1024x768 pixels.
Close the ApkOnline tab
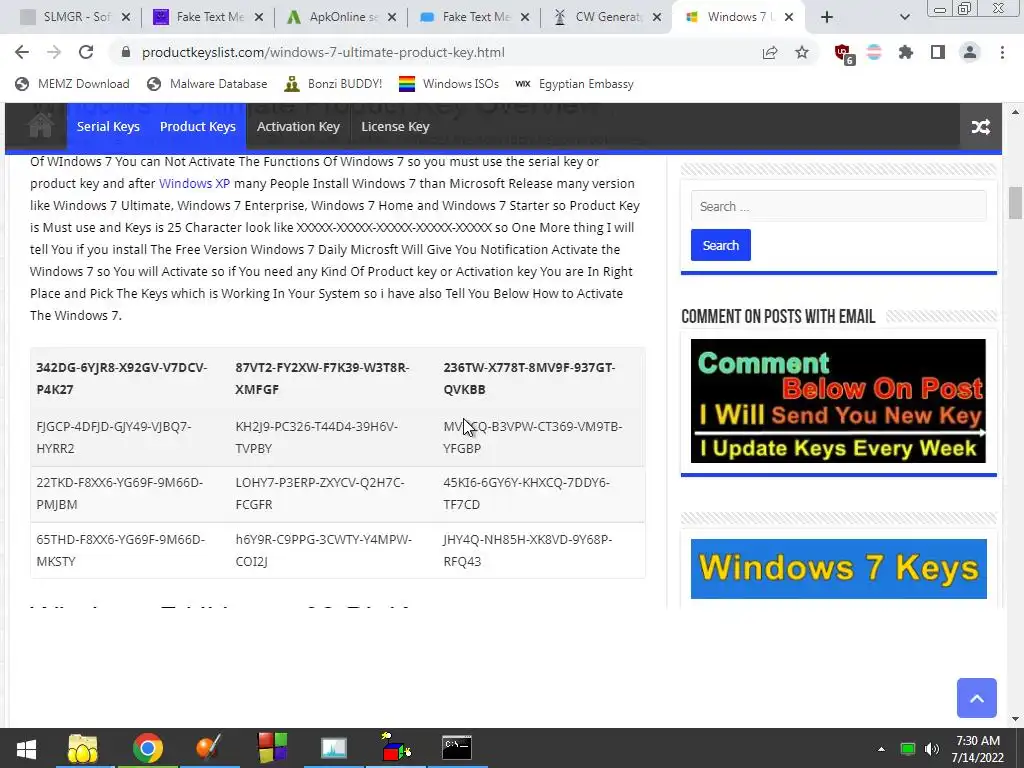(x=392, y=18)
